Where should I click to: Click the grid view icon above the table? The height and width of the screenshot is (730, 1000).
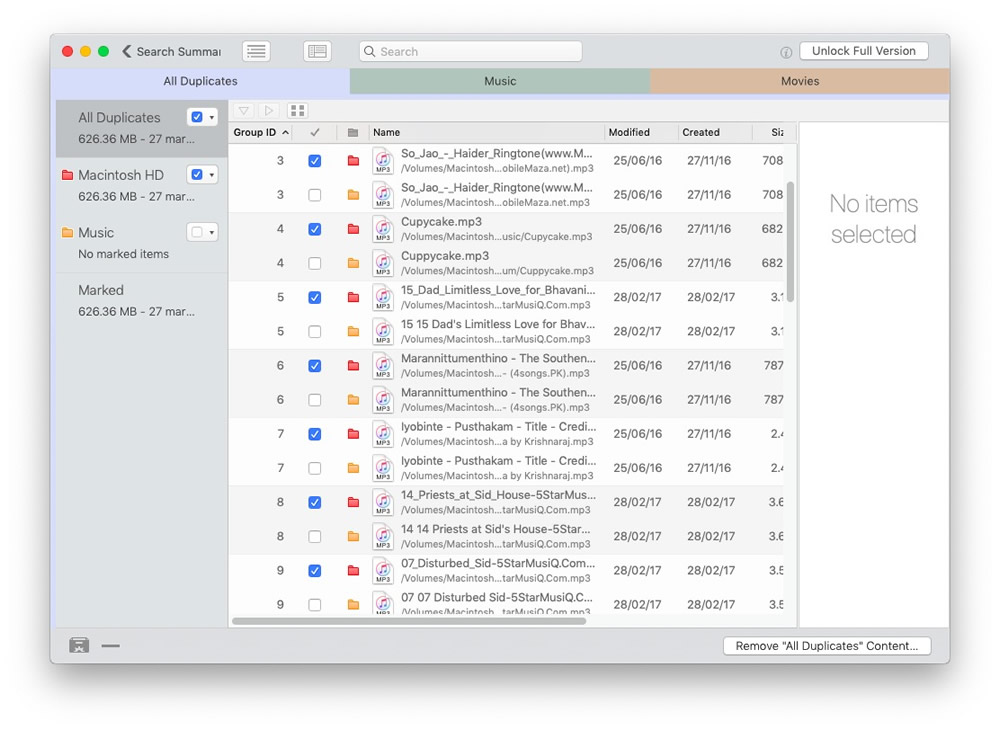click(x=297, y=110)
